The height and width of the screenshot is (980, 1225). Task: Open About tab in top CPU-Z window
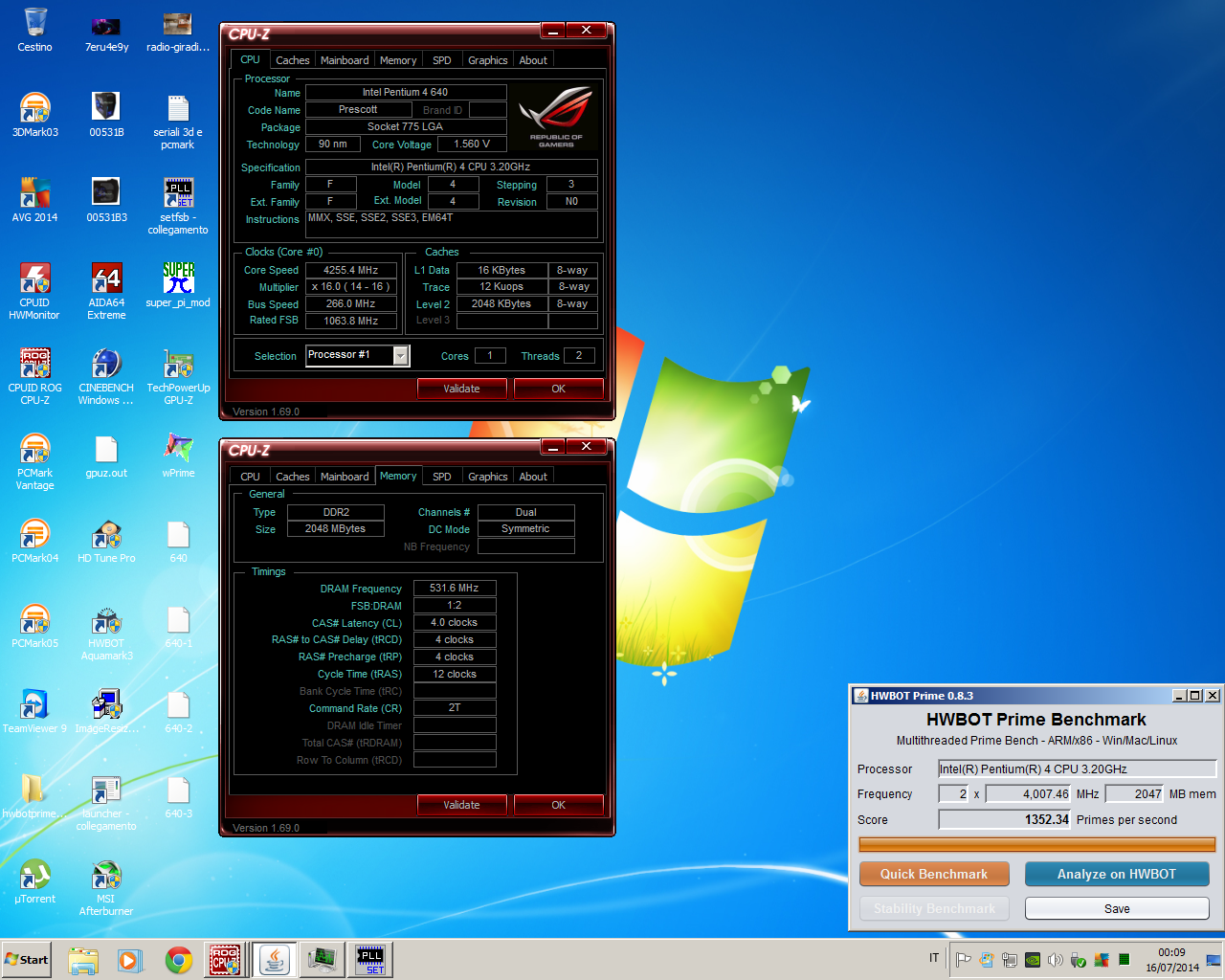(x=533, y=60)
